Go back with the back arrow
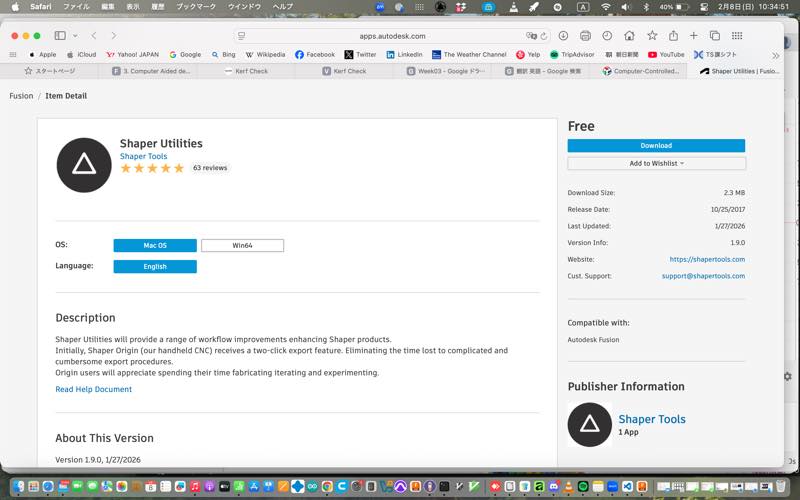The width and height of the screenshot is (800, 500). point(94,36)
